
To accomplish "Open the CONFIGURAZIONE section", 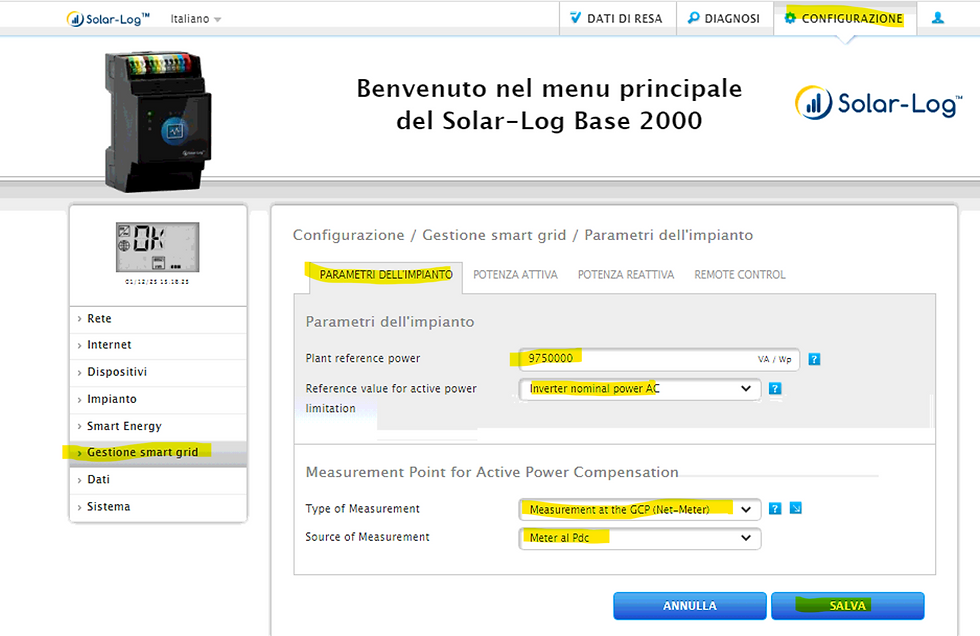I will pos(844,19).
